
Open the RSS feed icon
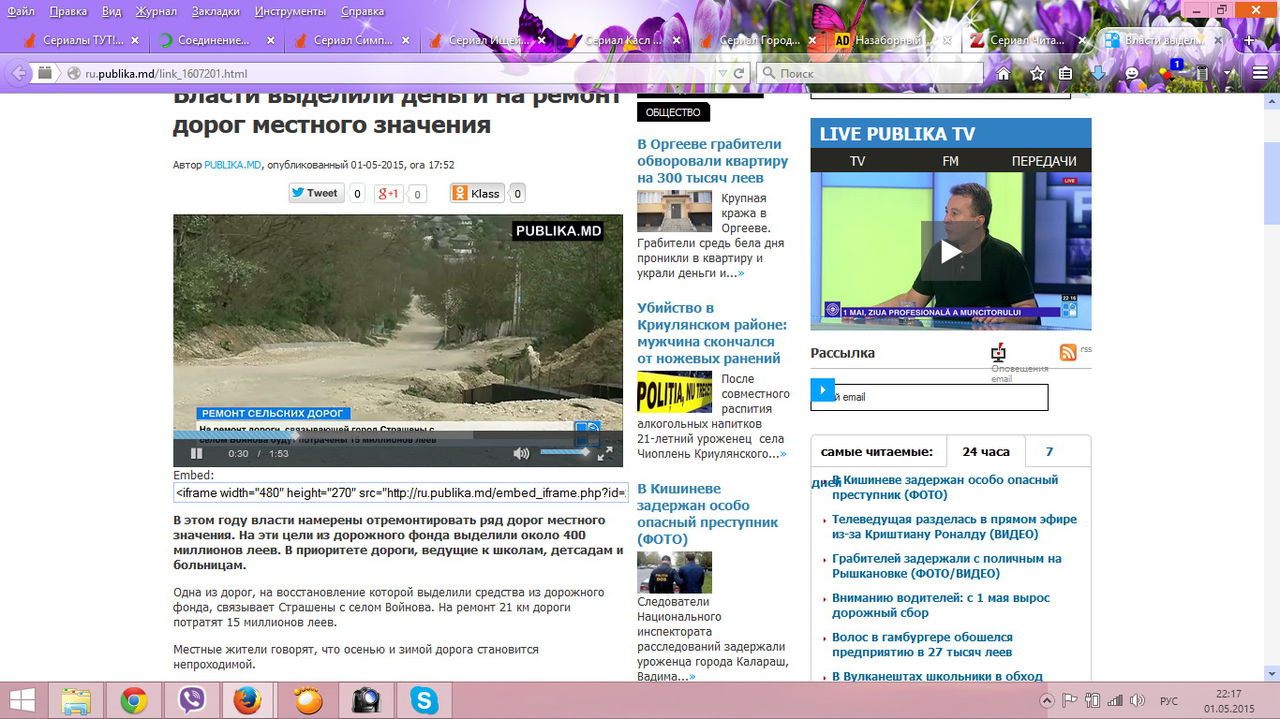coord(1068,352)
